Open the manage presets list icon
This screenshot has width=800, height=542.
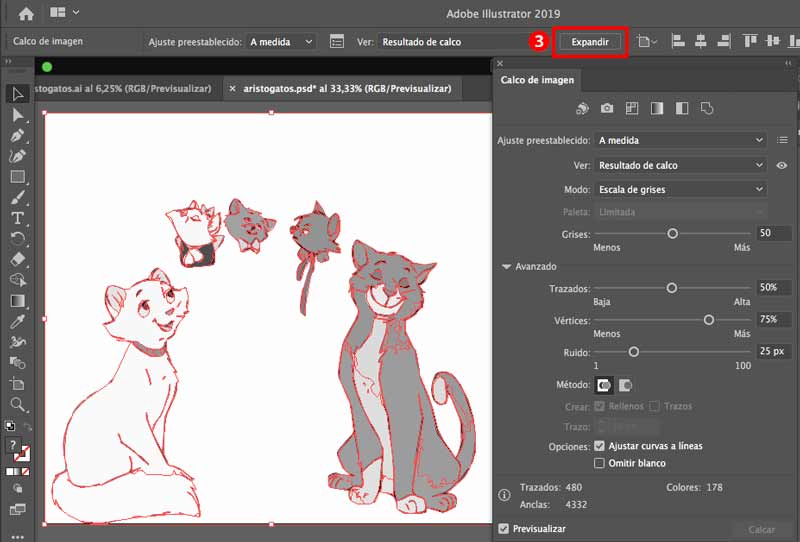click(782, 140)
